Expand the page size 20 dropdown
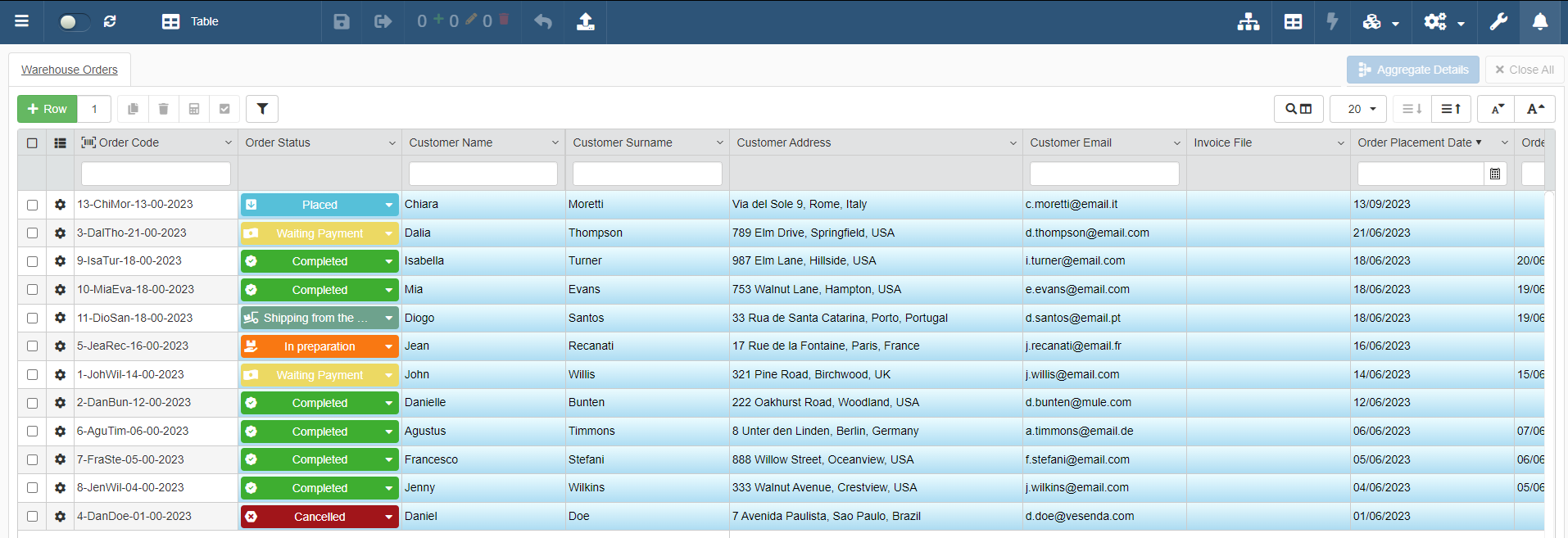 1357,109
